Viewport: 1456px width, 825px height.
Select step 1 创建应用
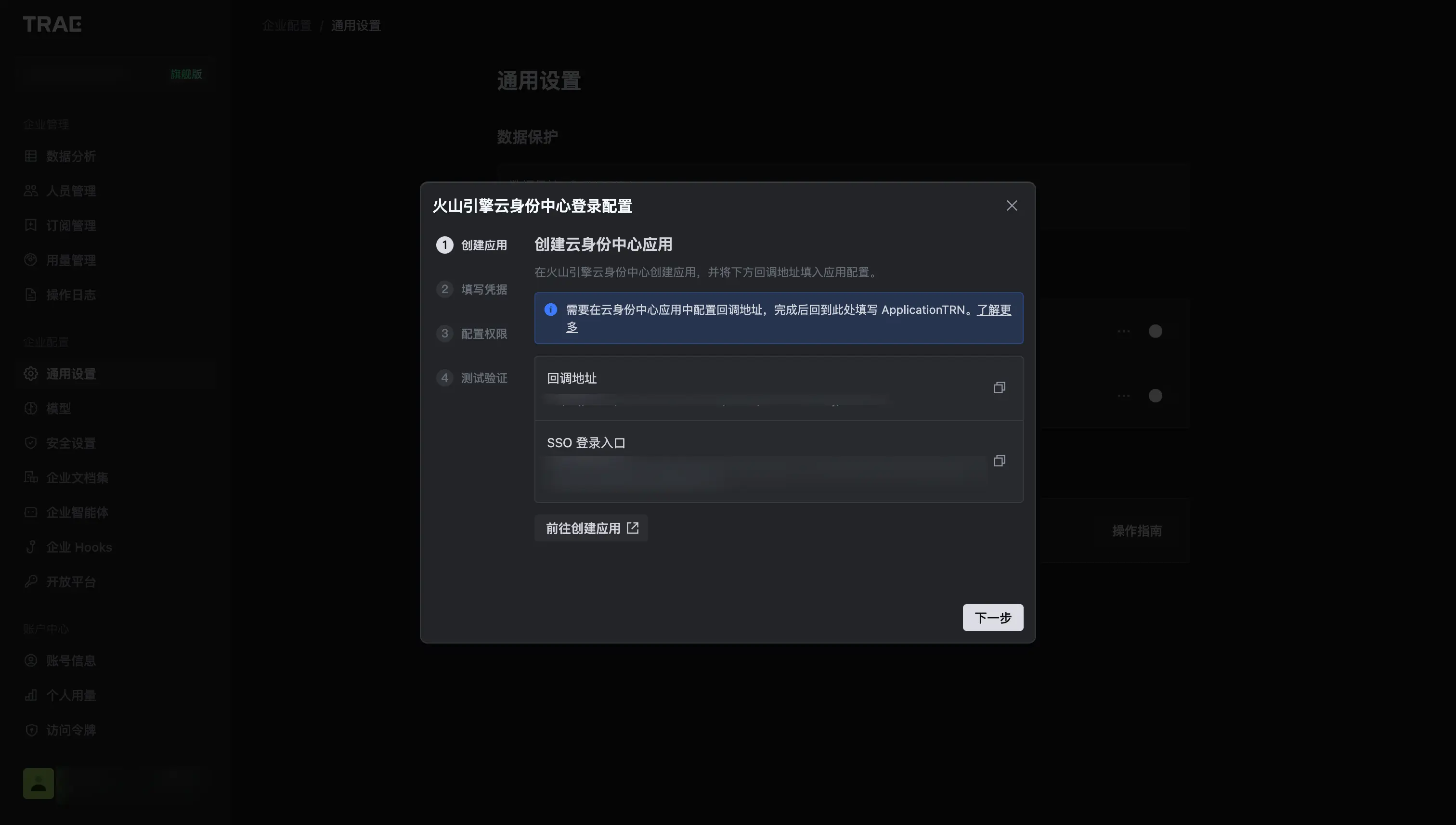471,245
